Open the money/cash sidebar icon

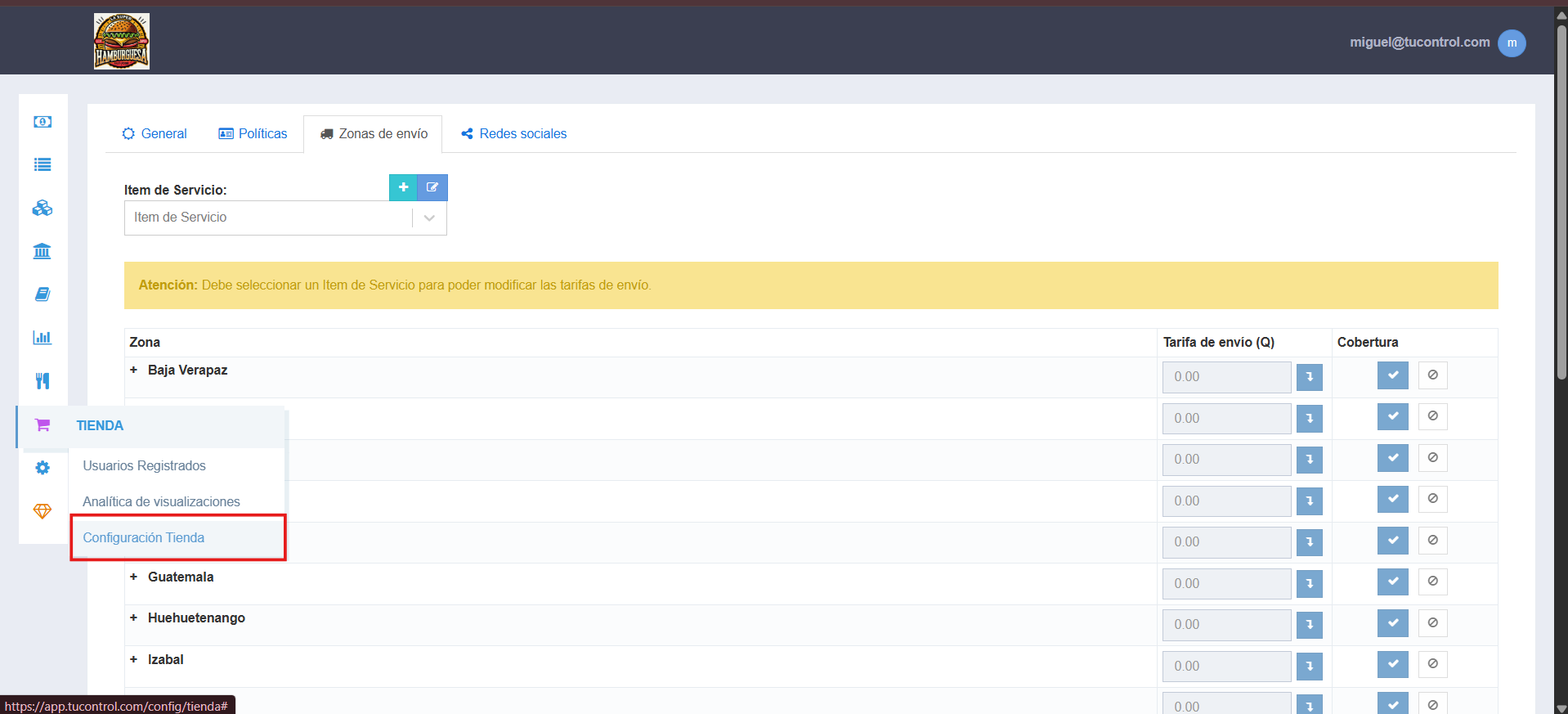point(43,122)
